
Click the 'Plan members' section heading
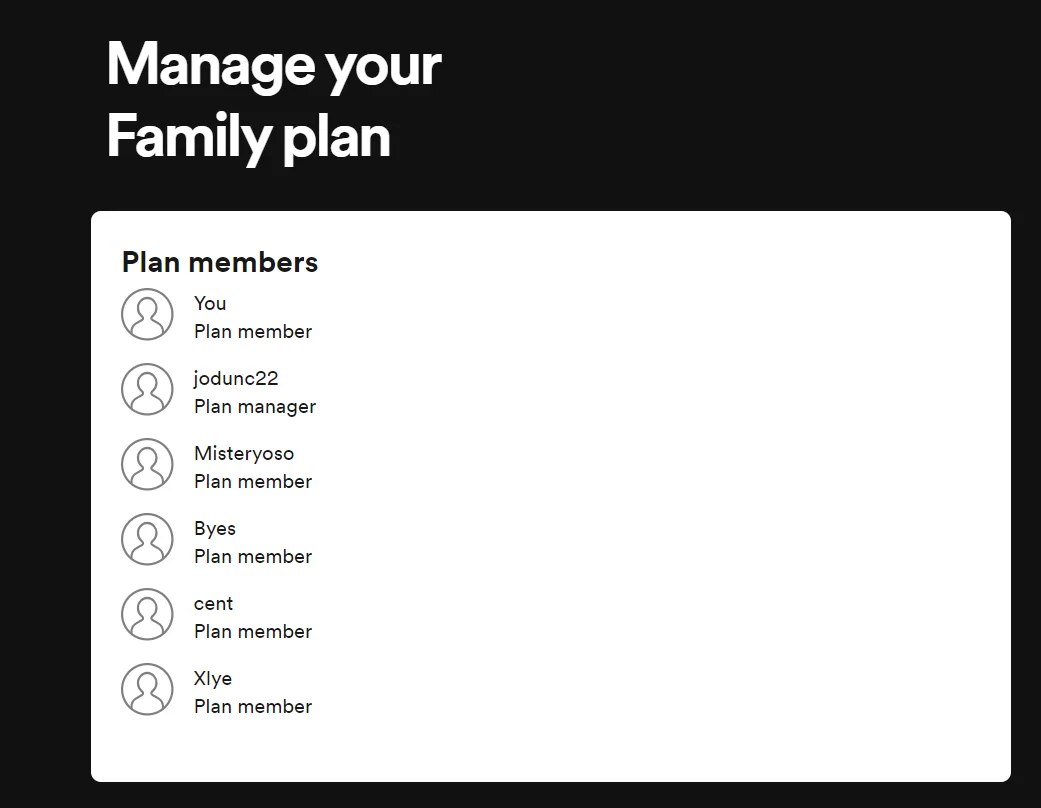220,262
